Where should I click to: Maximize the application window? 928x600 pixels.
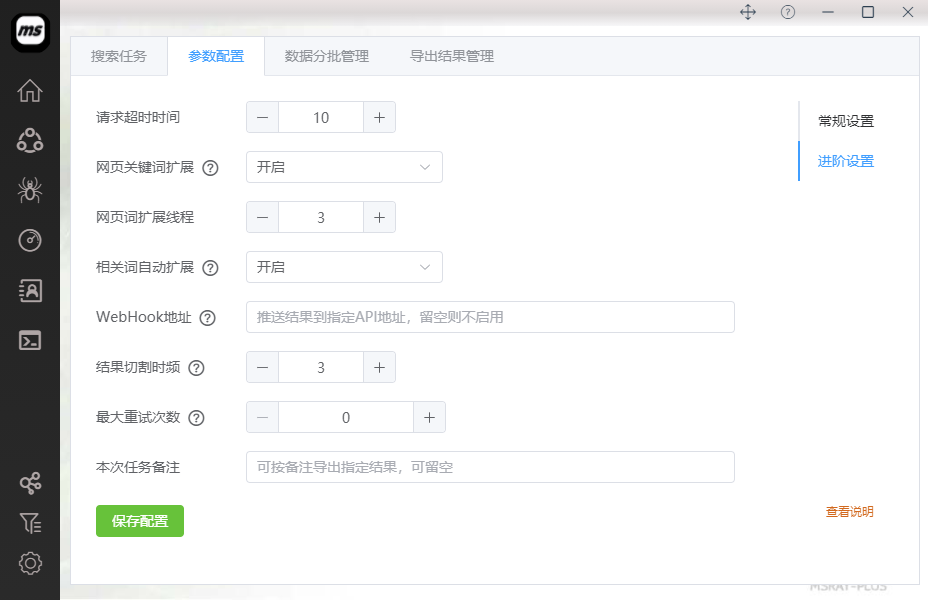pos(868,12)
